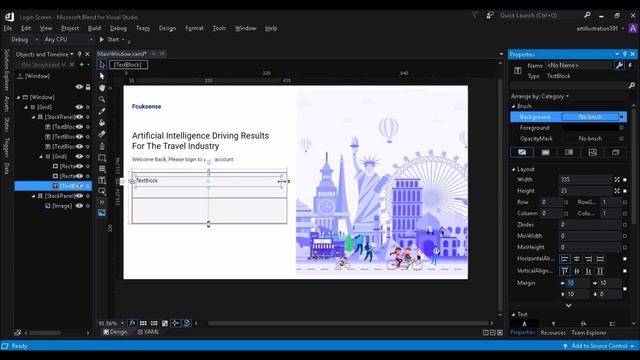Viewport: 640px width, 360px height.
Task: Toggle visibility of the Image element
Action: (x=79, y=206)
